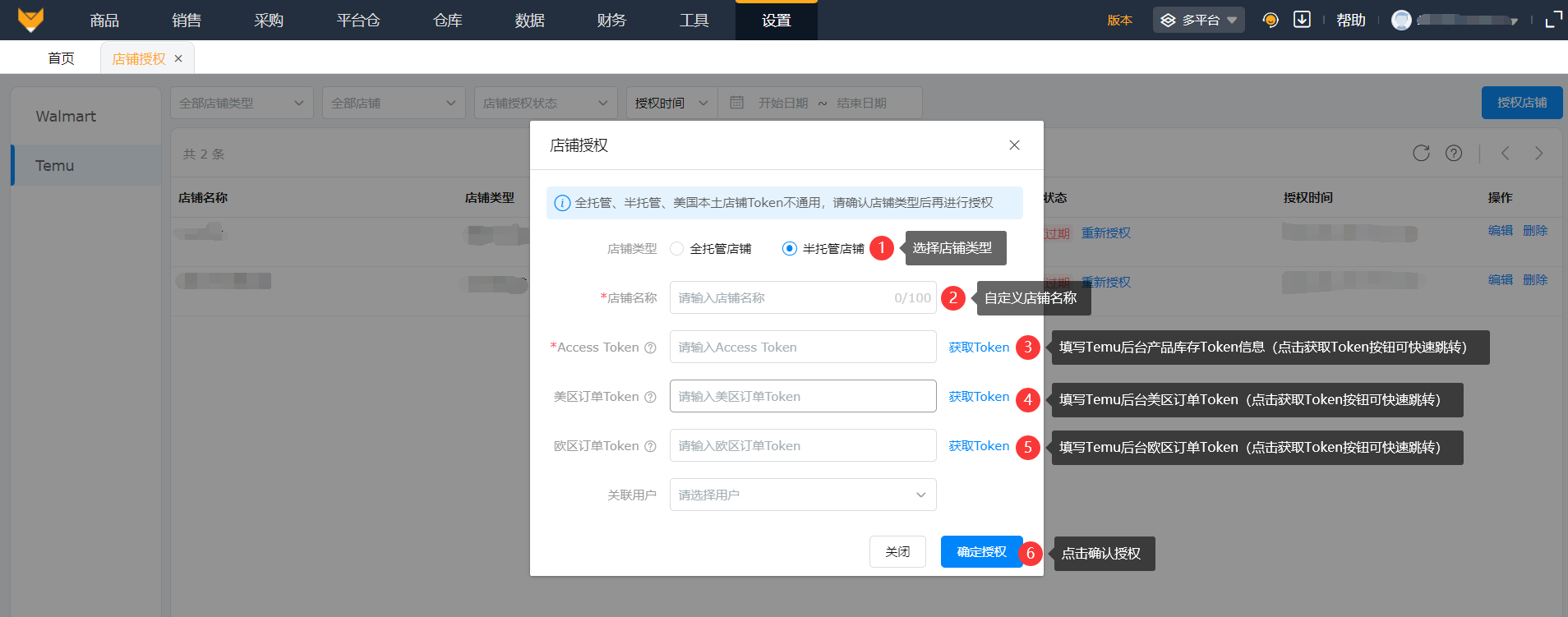Open the 财务 menu in top navigation
Viewport: 1568px width, 617px height.
[611, 21]
